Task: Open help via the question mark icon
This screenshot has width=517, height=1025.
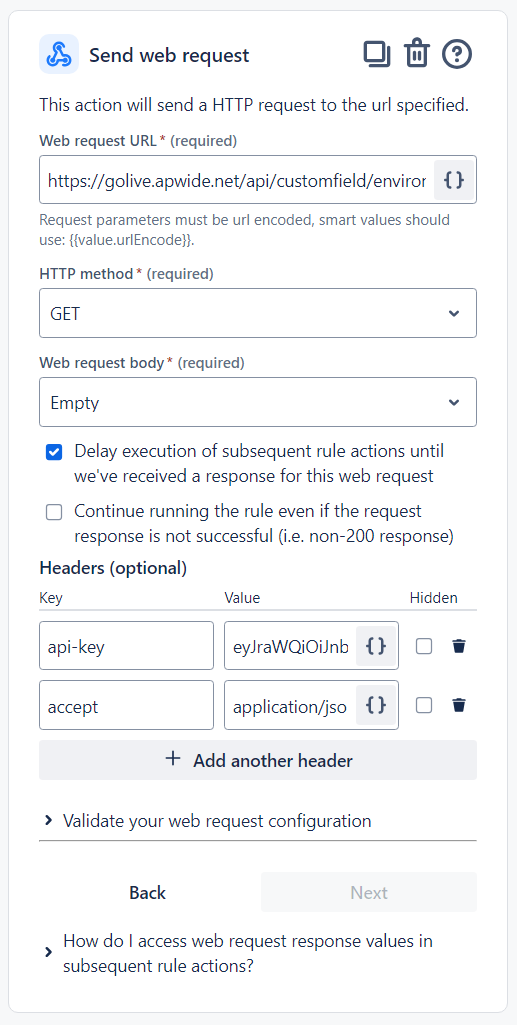Action: [x=457, y=54]
